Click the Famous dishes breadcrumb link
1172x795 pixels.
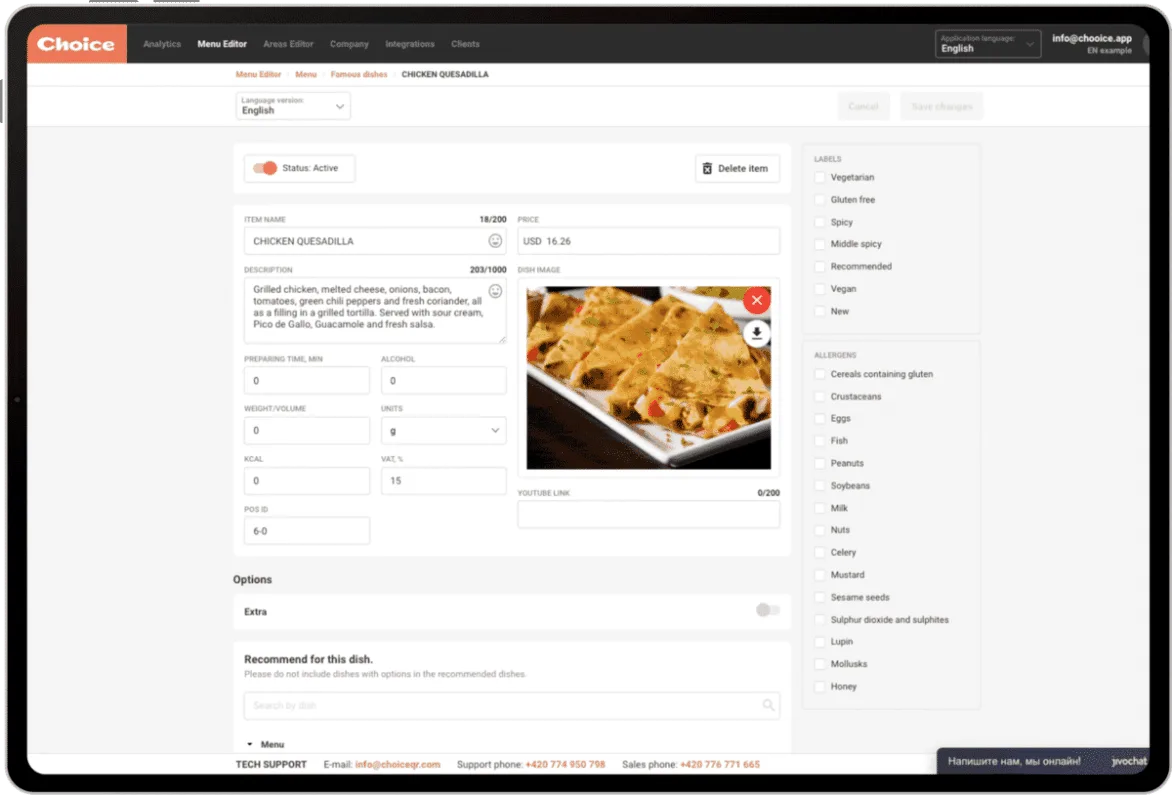[359, 75]
